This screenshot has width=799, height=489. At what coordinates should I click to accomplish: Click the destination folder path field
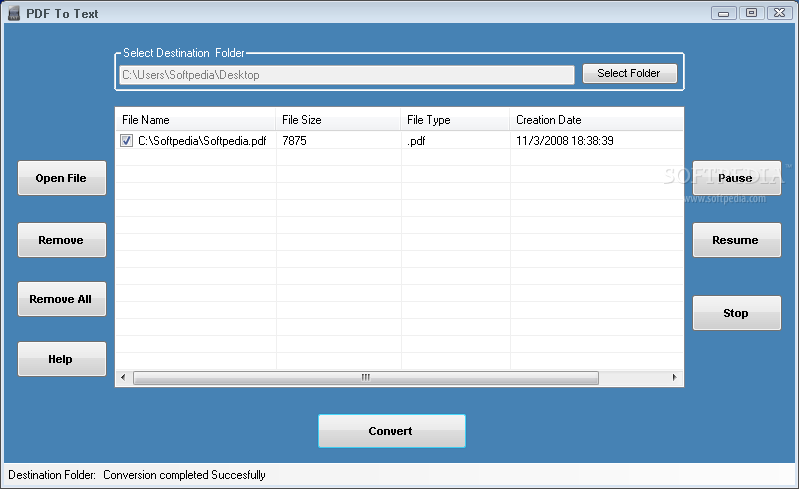coord(347,75)
